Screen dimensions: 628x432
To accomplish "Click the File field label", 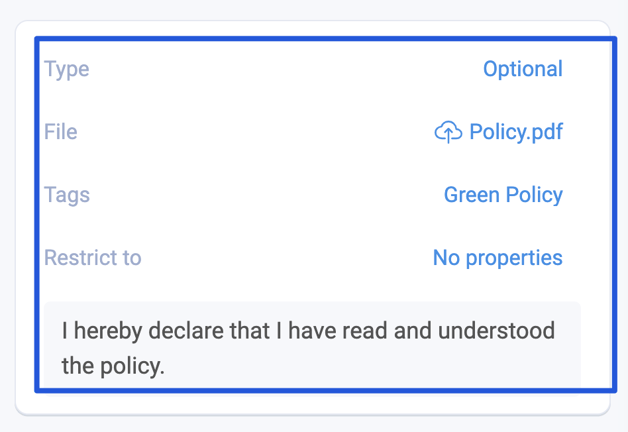I will 60,132.
